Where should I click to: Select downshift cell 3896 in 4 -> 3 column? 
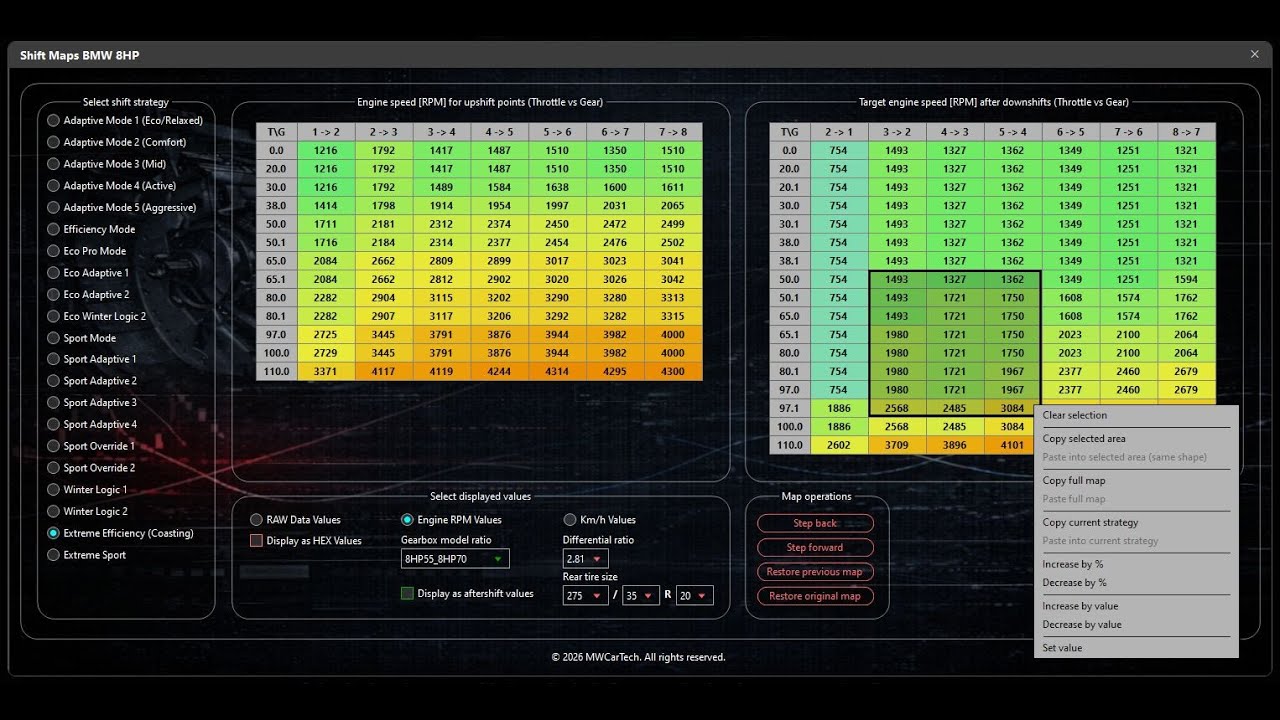[x=955, y=446]
